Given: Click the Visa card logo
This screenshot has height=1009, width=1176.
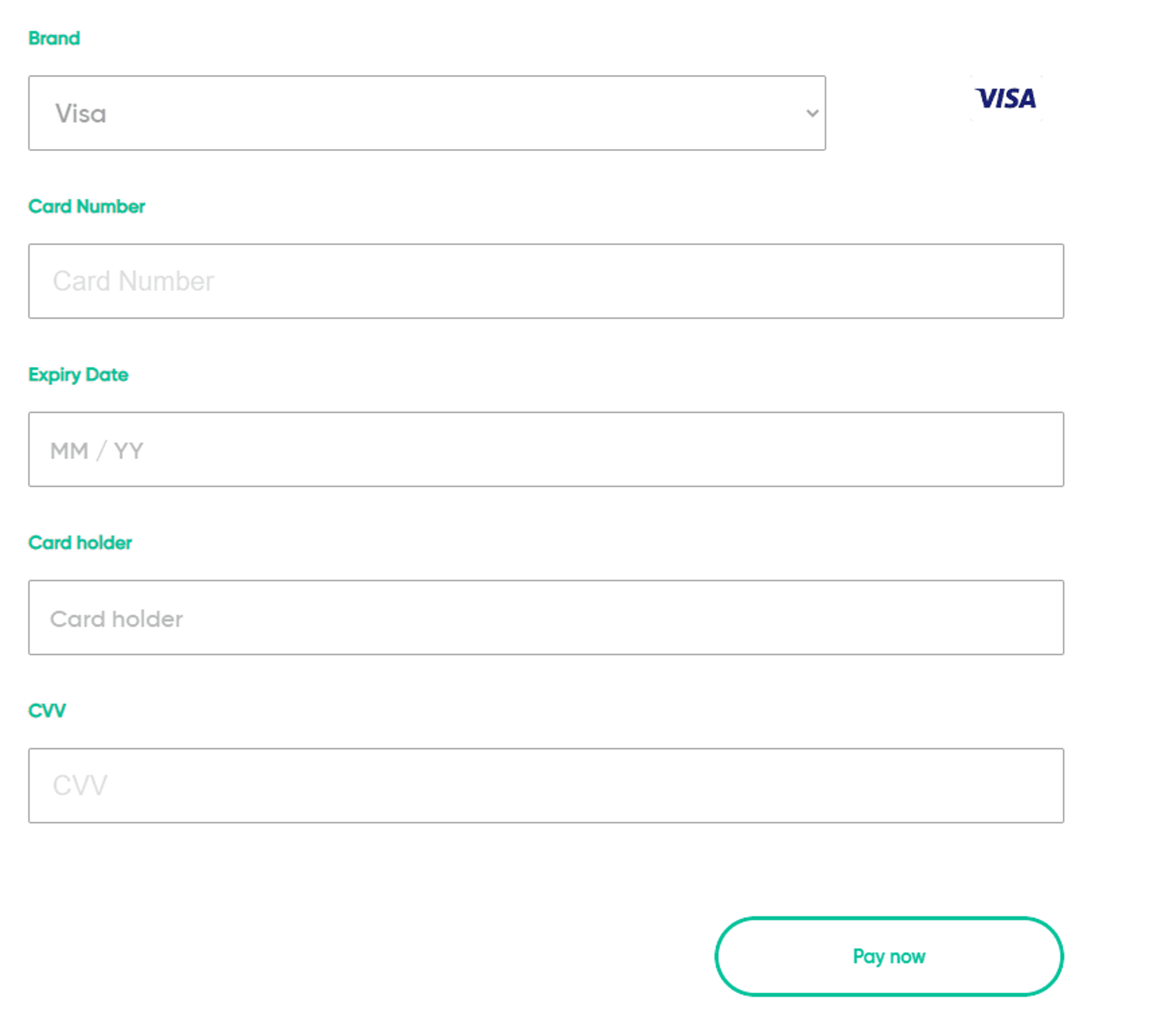Looking at the screenshot, I should (x=1005, y=98).
